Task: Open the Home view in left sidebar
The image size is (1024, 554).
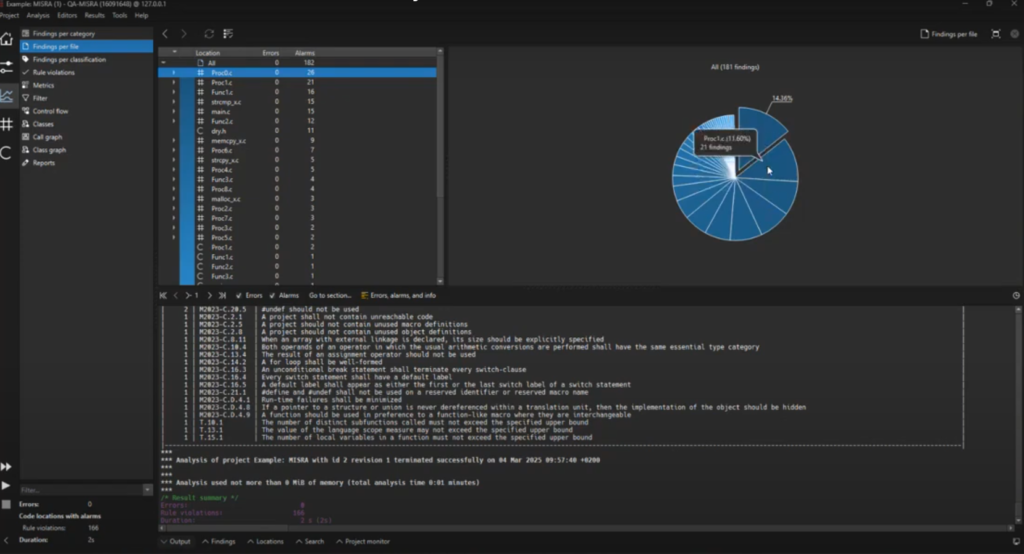Action: pos(7,39)
